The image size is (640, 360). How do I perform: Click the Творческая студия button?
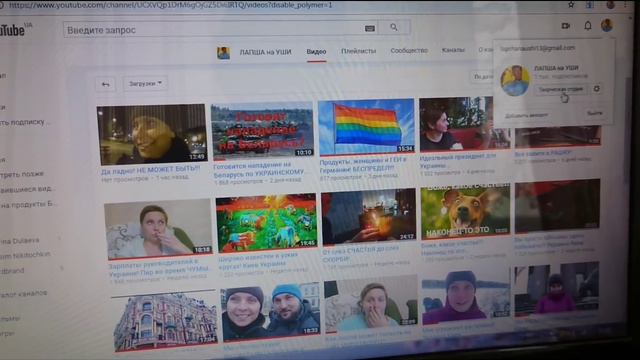point(561,89)
